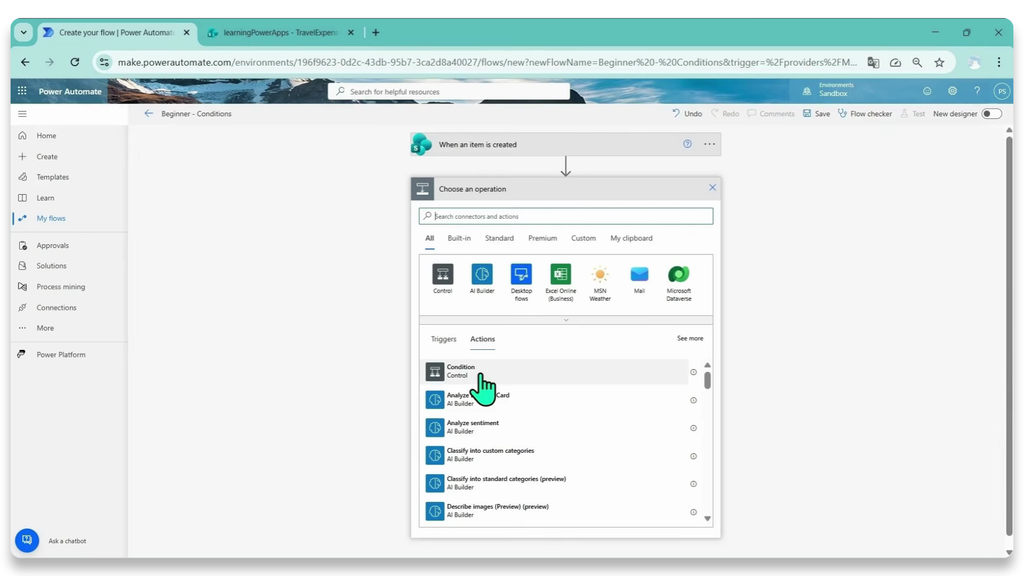The width and height of the screenshot is (1024, 576).
Task: Select the MSN Weather connector
Action: pyautogui.click(x=600, y=274)
